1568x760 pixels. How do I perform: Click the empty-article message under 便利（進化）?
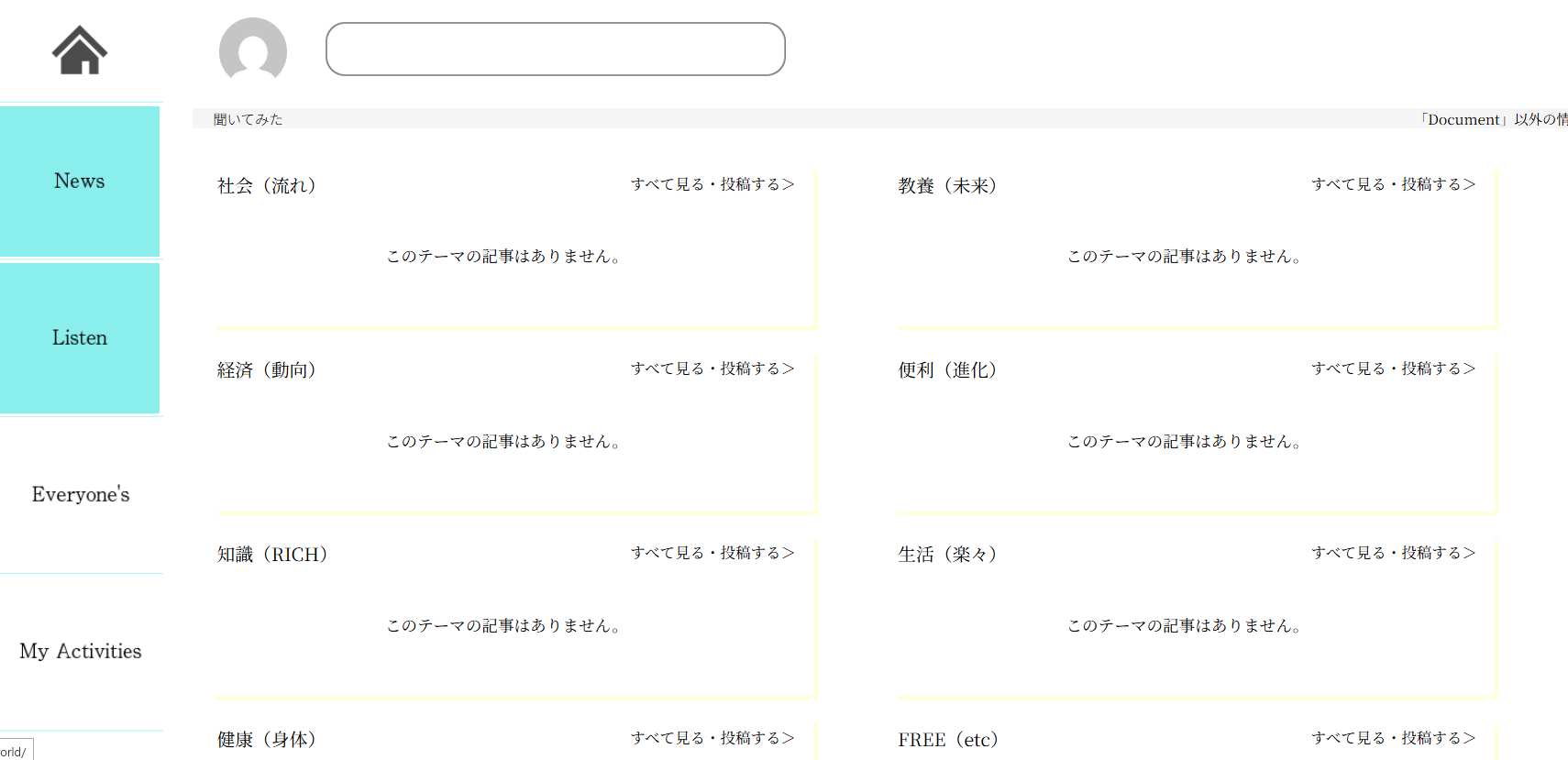1185,442
